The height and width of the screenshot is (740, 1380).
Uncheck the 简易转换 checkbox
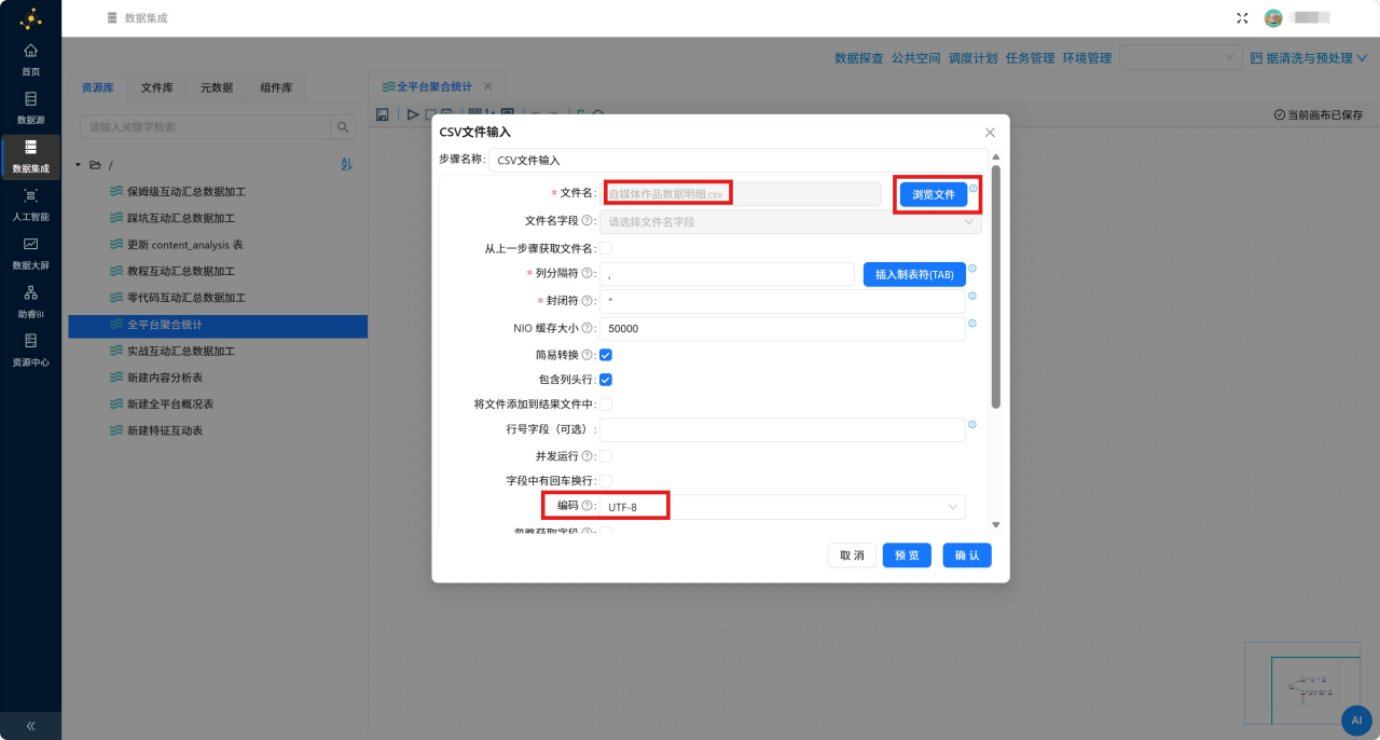606,355
